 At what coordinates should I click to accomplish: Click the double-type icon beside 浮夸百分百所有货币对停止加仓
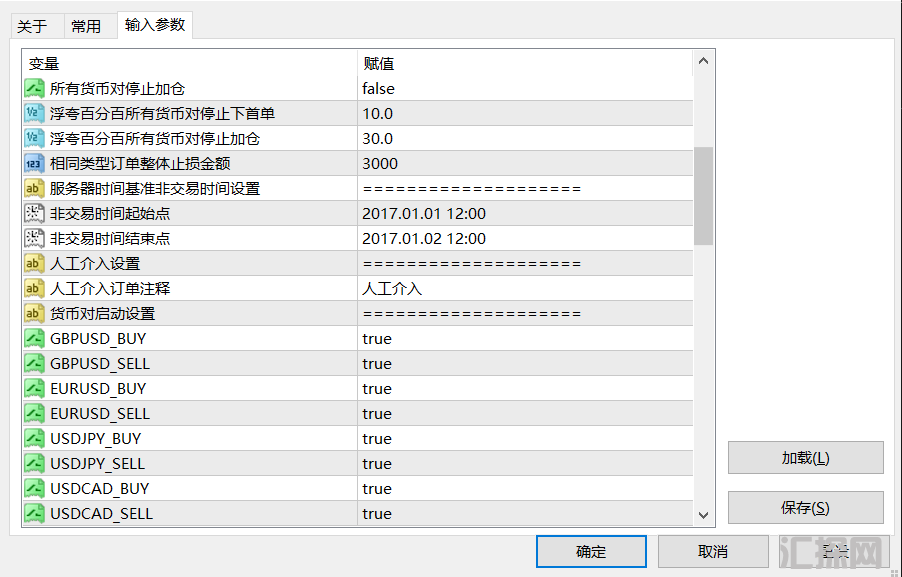pyautogui.click(x=34, y=139)
